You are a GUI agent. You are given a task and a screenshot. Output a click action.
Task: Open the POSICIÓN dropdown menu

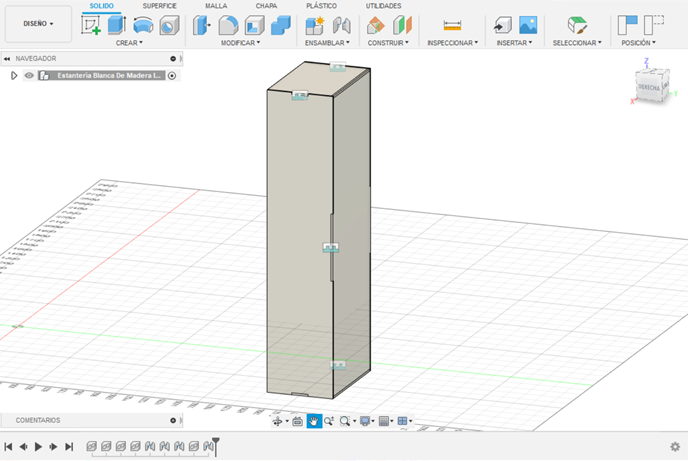click(638, 43)
